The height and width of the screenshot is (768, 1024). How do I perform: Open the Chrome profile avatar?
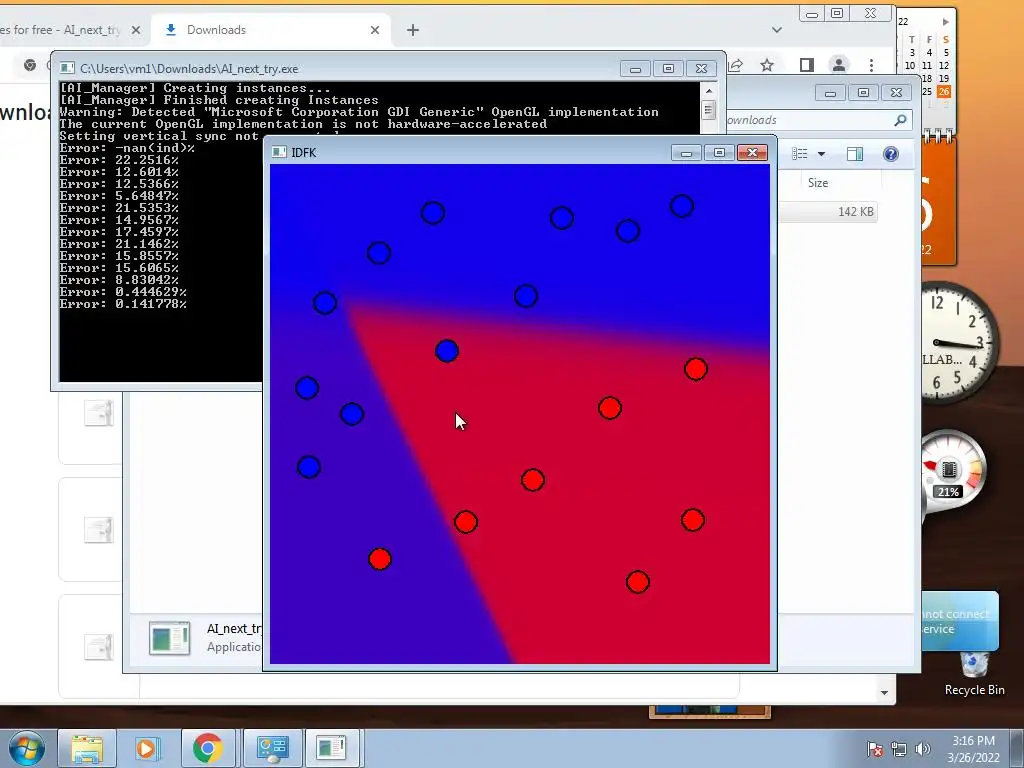coord(839,65)
